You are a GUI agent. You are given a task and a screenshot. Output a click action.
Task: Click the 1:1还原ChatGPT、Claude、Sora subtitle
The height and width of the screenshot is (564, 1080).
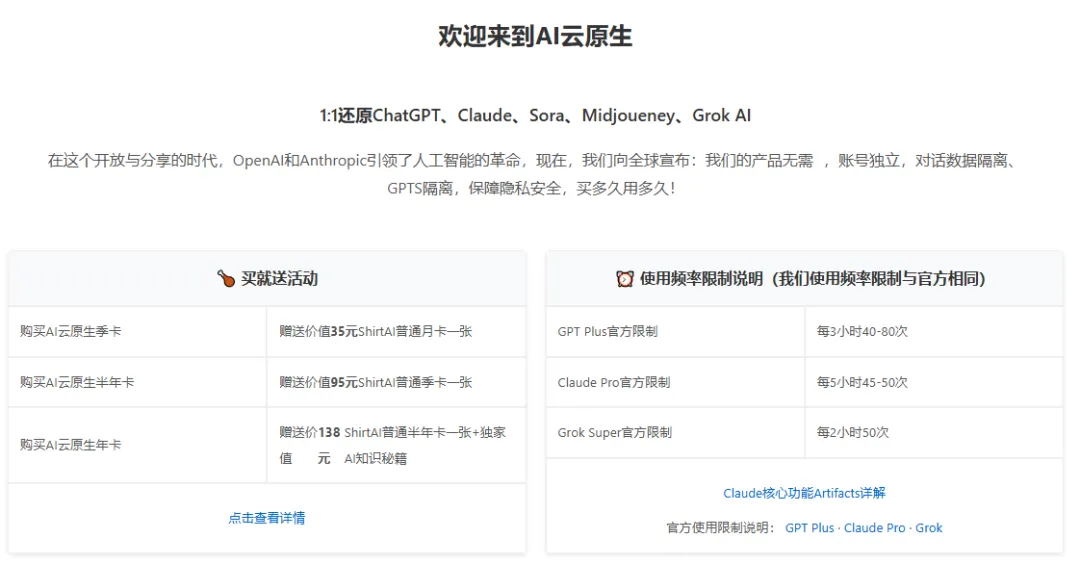535,116
